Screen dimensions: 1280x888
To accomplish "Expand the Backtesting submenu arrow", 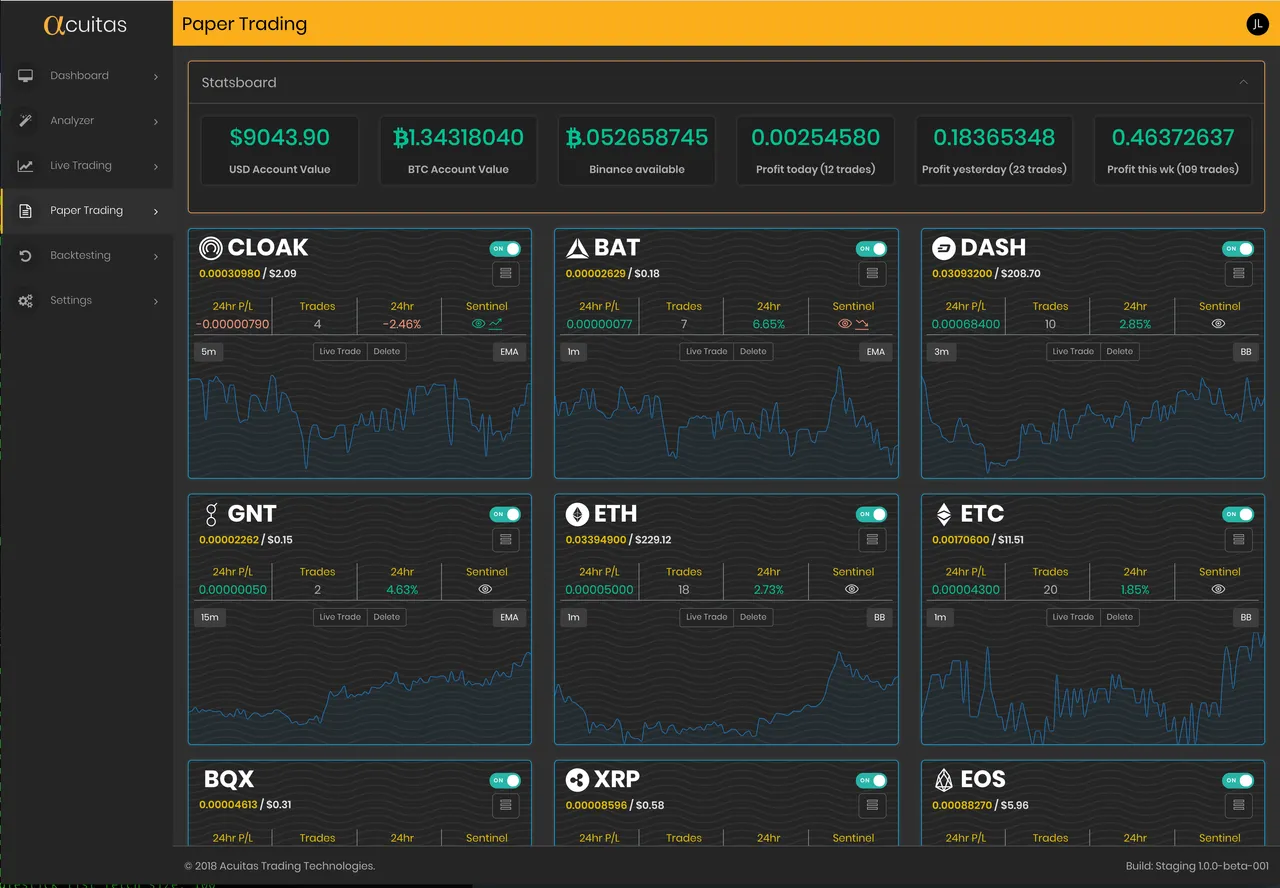I will coord(156,256).
